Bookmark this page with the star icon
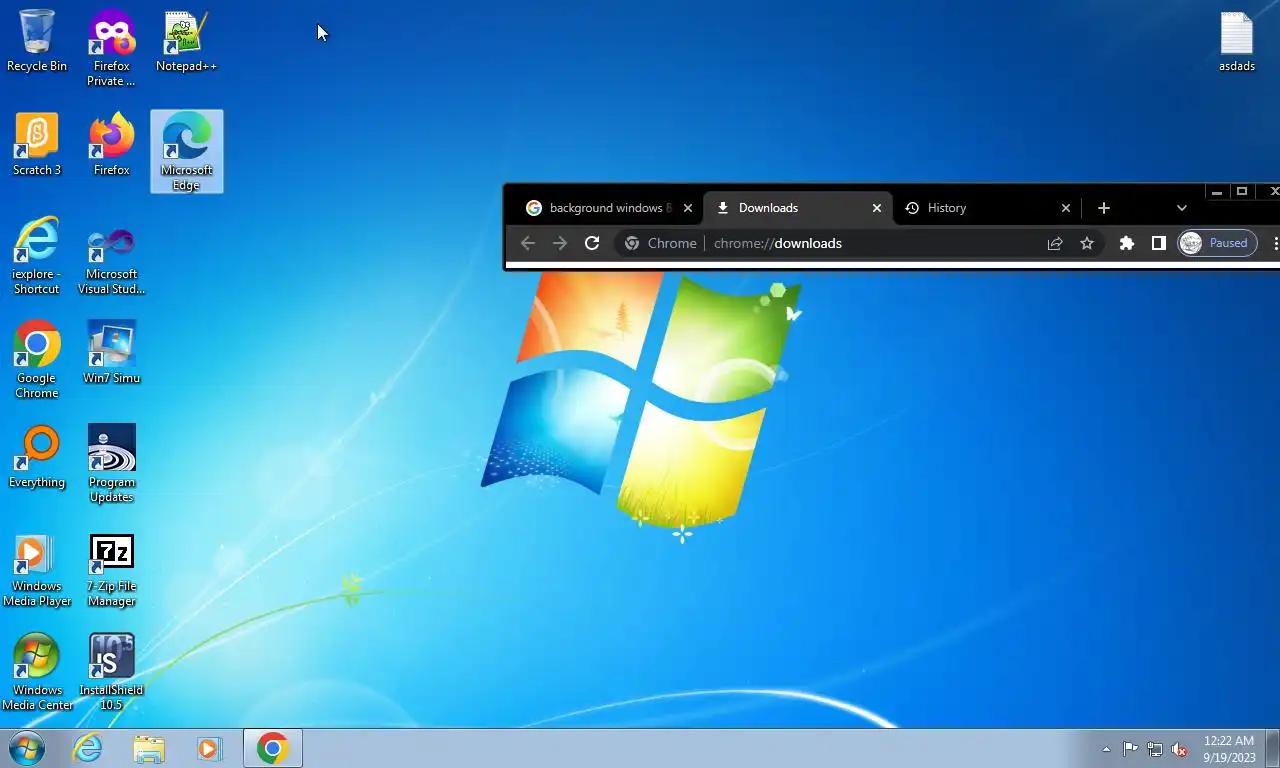Image resolution: width=1280 pixels, height=768 pixels. (1087, 243)
